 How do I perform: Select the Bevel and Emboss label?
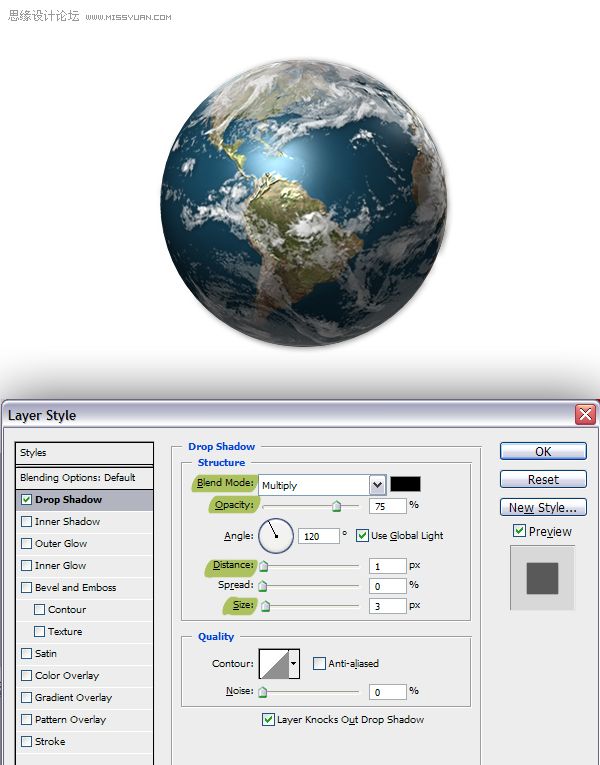click(x=76, y=587)
